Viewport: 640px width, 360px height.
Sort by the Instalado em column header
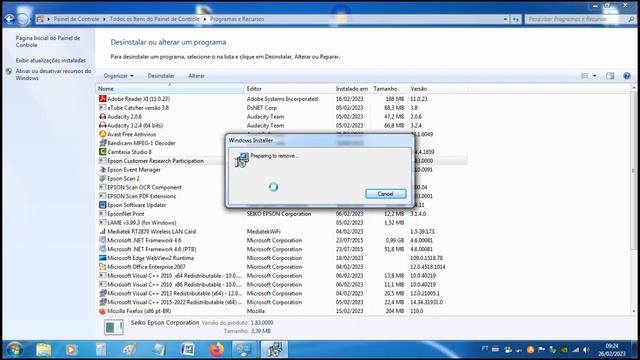point(352,89)
